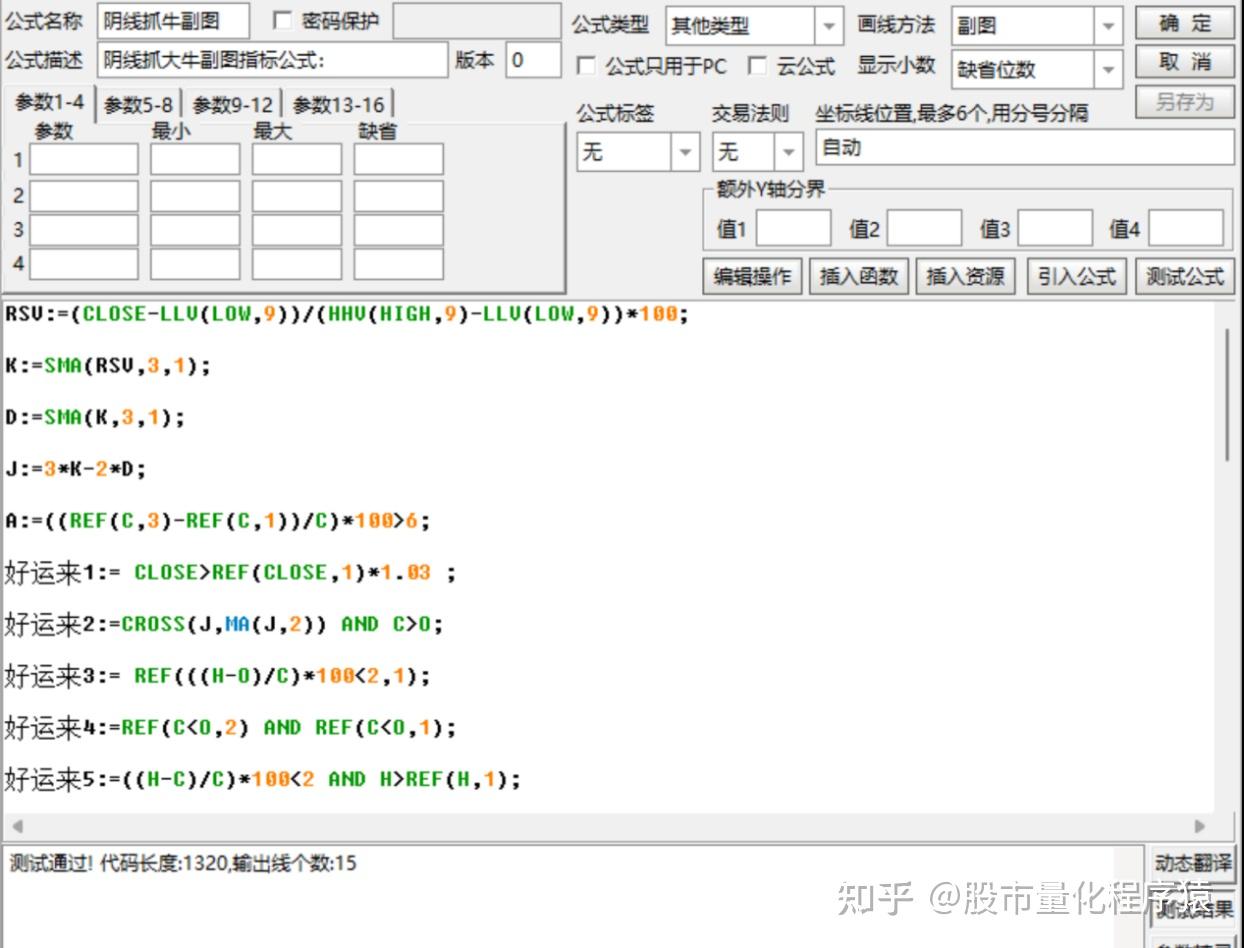Switch to the 参数9-12 tab
Image resolution: width=1245 pixels, height=948 pixels.
coord(233,105)
